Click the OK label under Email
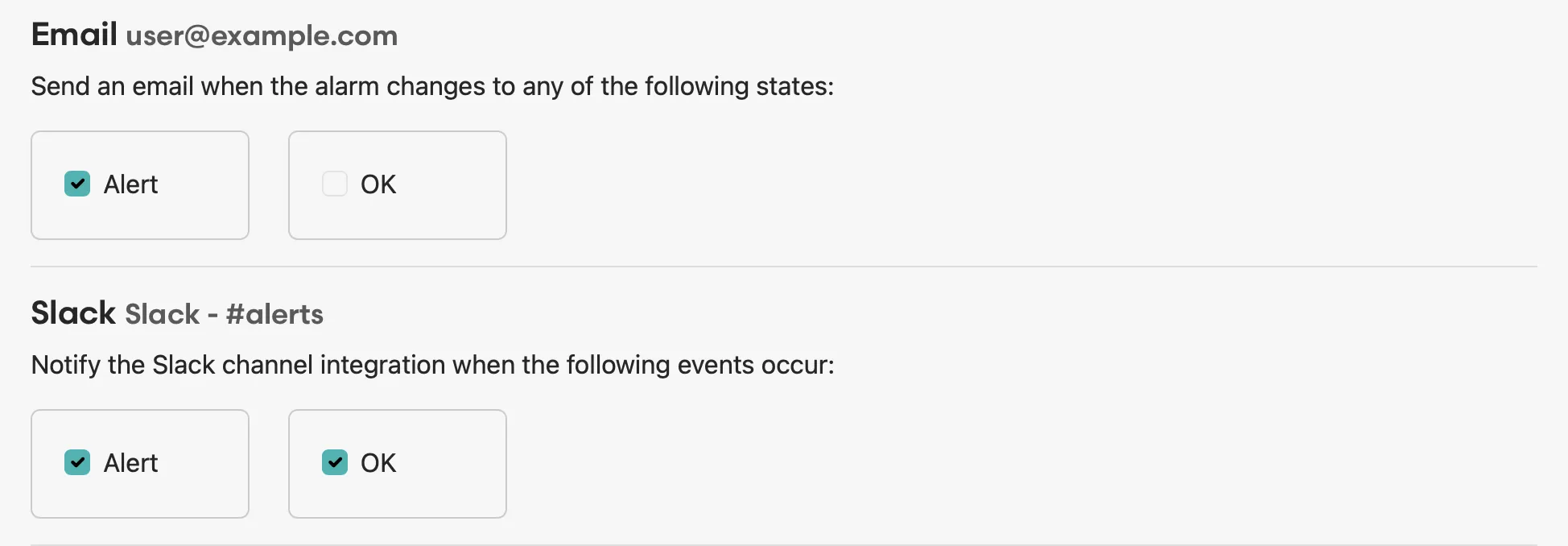1568x546 pixels. 378,184
